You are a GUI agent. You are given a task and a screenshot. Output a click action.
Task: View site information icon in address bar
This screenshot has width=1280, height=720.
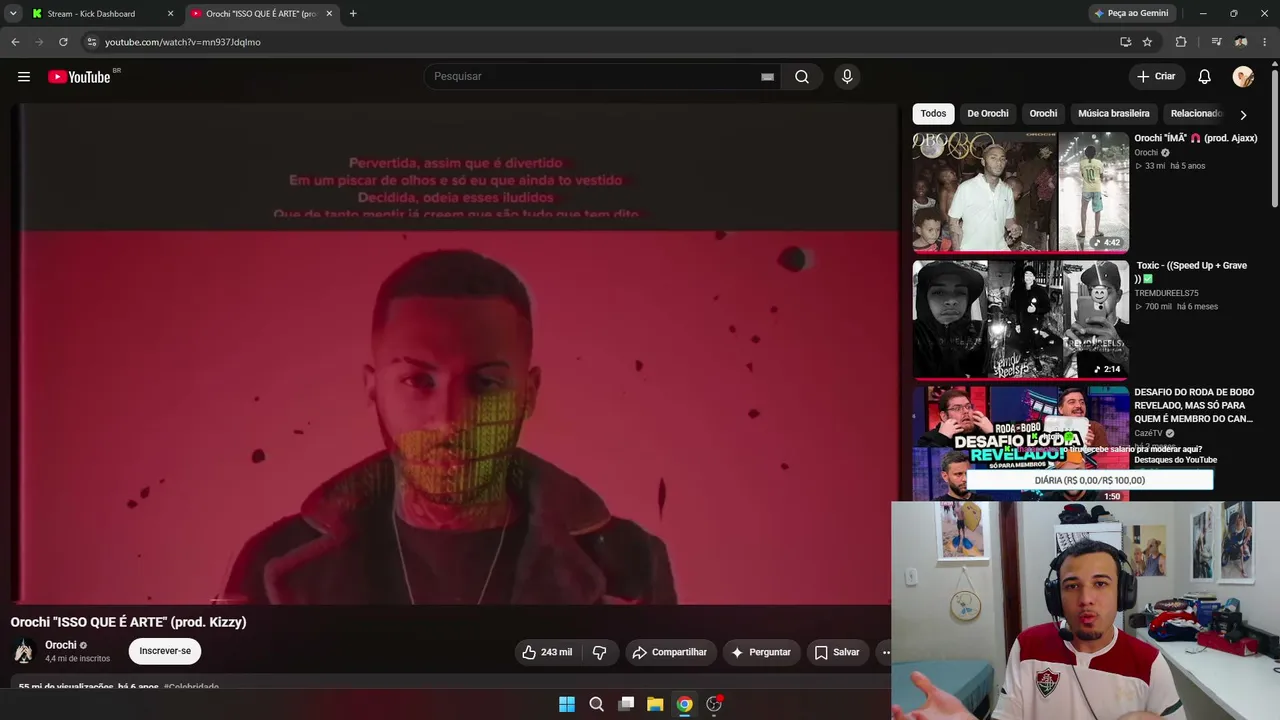[x=92, y=42]
